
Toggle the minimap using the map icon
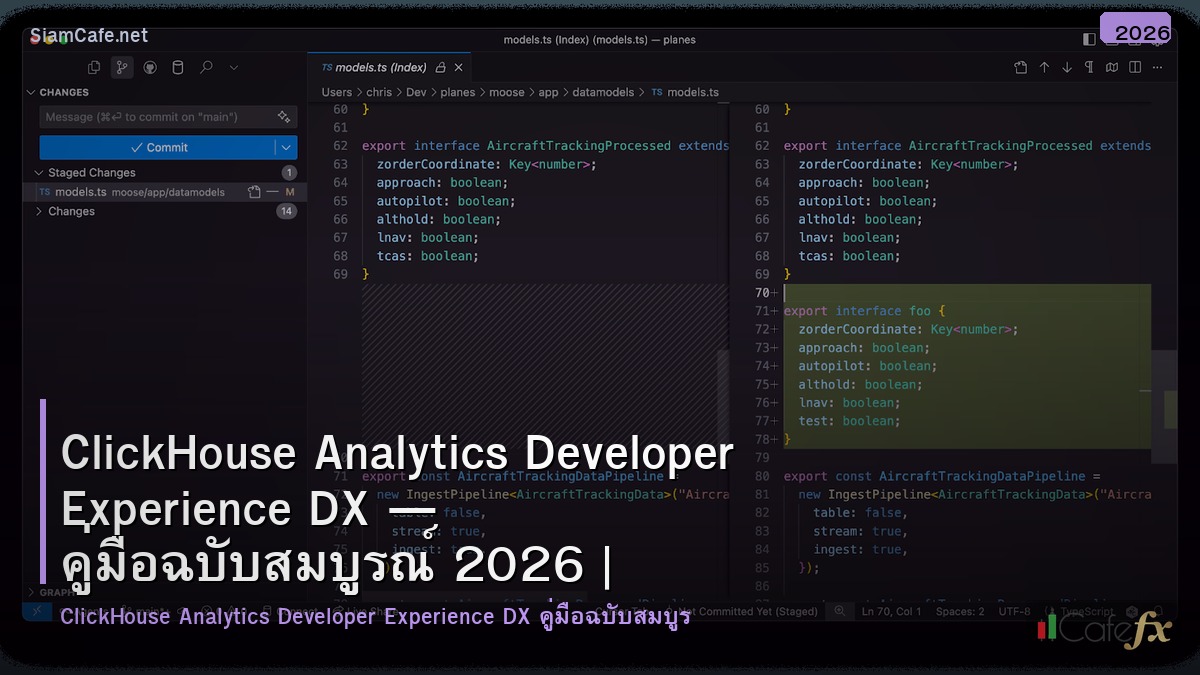coord(1111,67)
